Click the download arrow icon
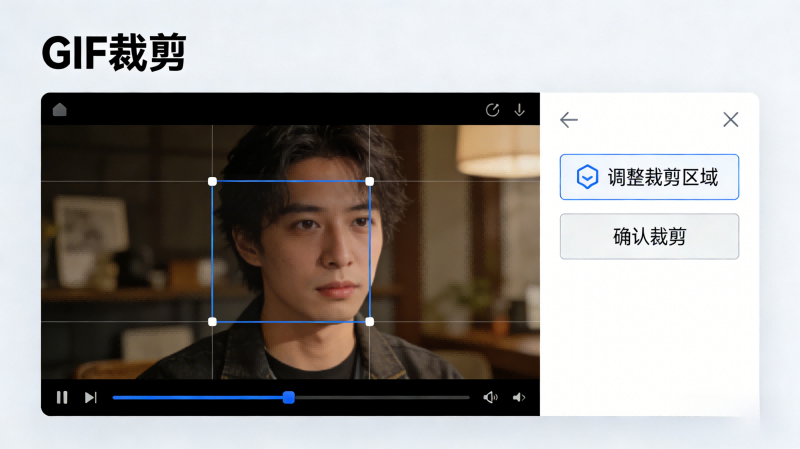The width and height of the screenshot is (800, 449). pyautogui.click(x=519, y=110)
